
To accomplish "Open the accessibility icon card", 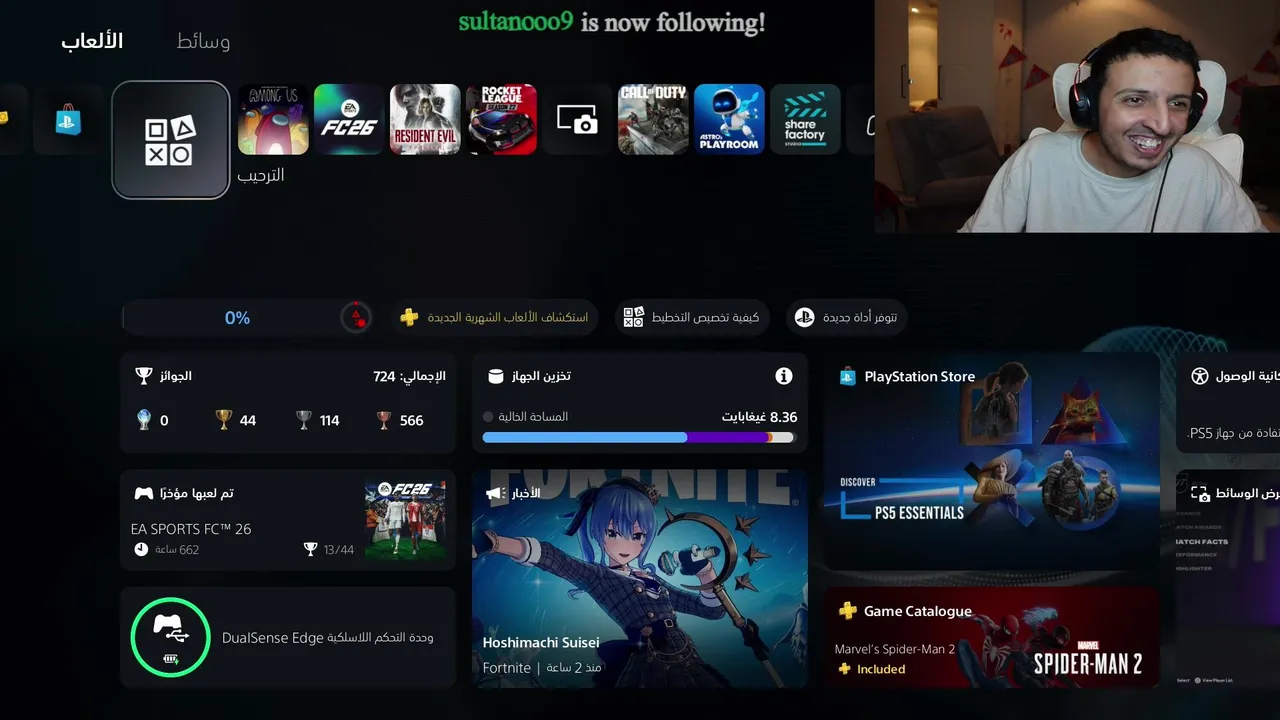I will pos(1200,376).
